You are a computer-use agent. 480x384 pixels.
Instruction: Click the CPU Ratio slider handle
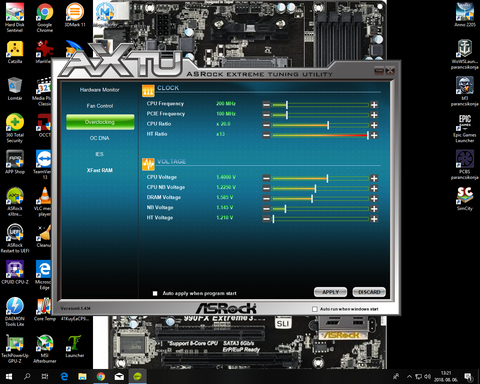pyautogui.click(x=328, y=125)
